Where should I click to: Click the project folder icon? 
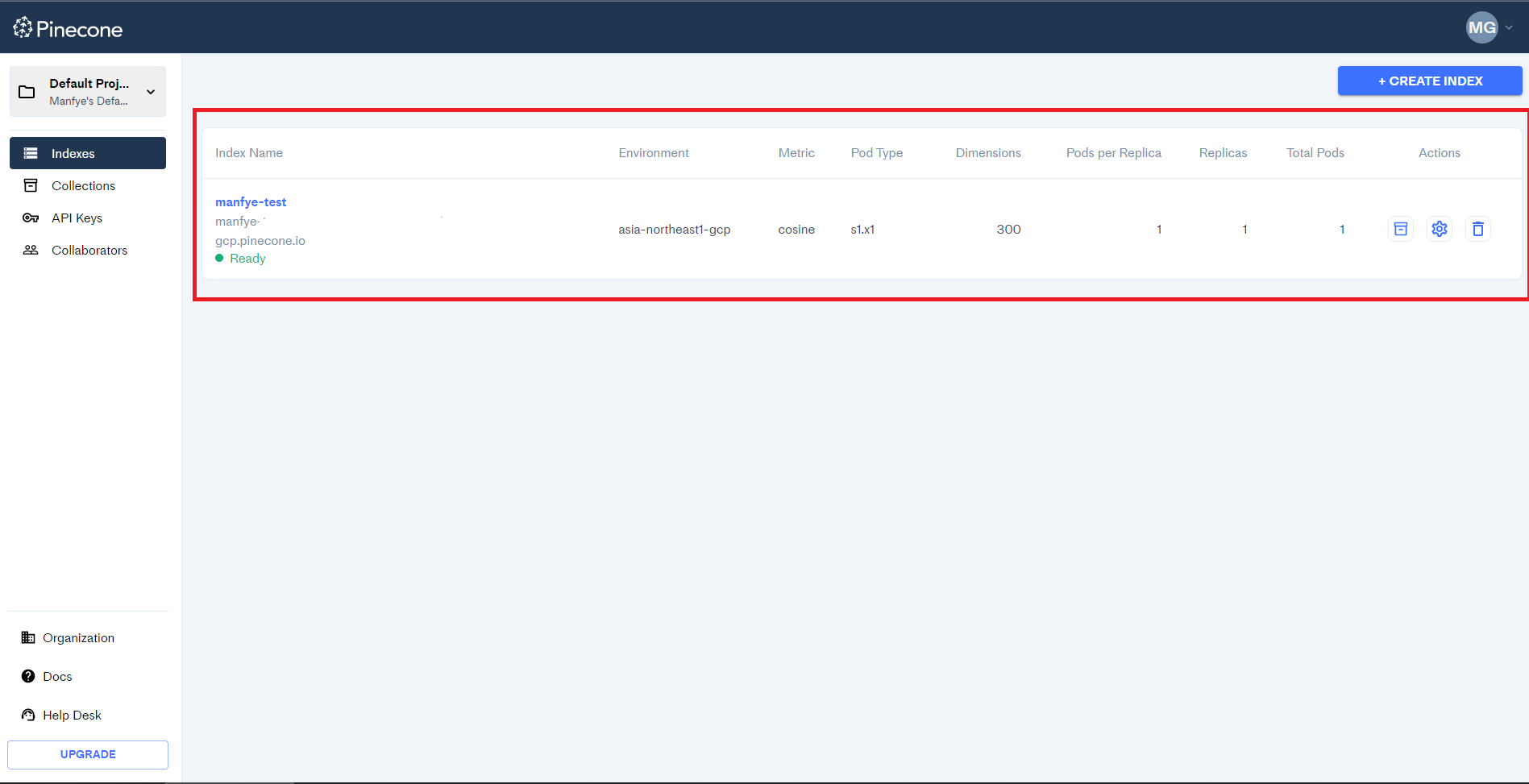point(27,92)
